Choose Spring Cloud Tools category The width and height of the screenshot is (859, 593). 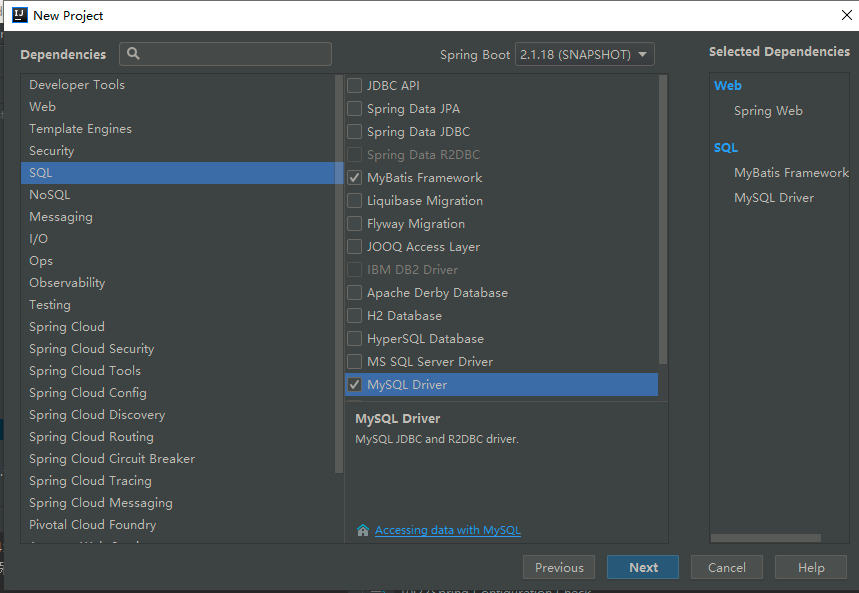pyautogui.click(x=178, y=370)
